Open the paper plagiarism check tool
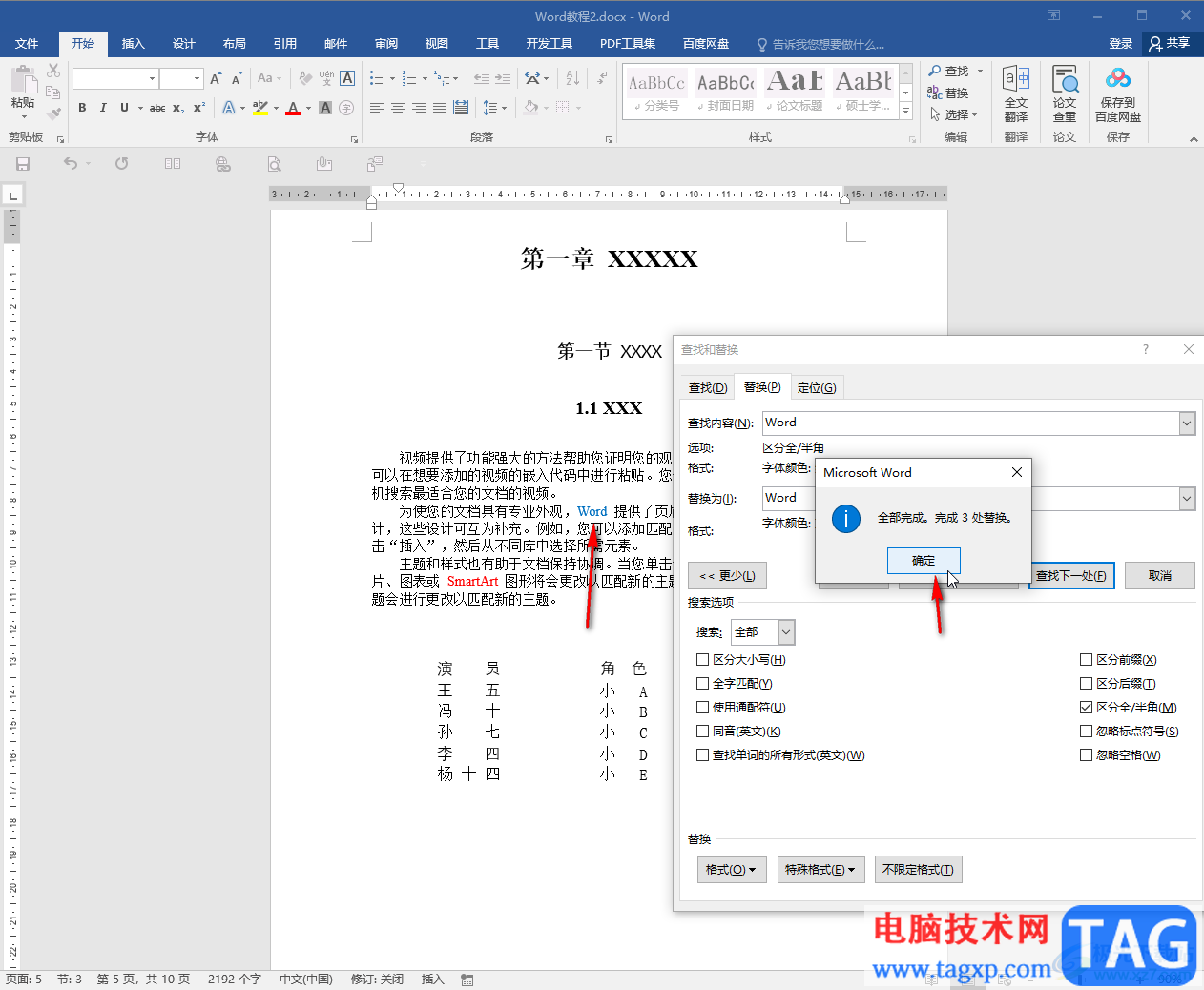 coord(1065,94)
